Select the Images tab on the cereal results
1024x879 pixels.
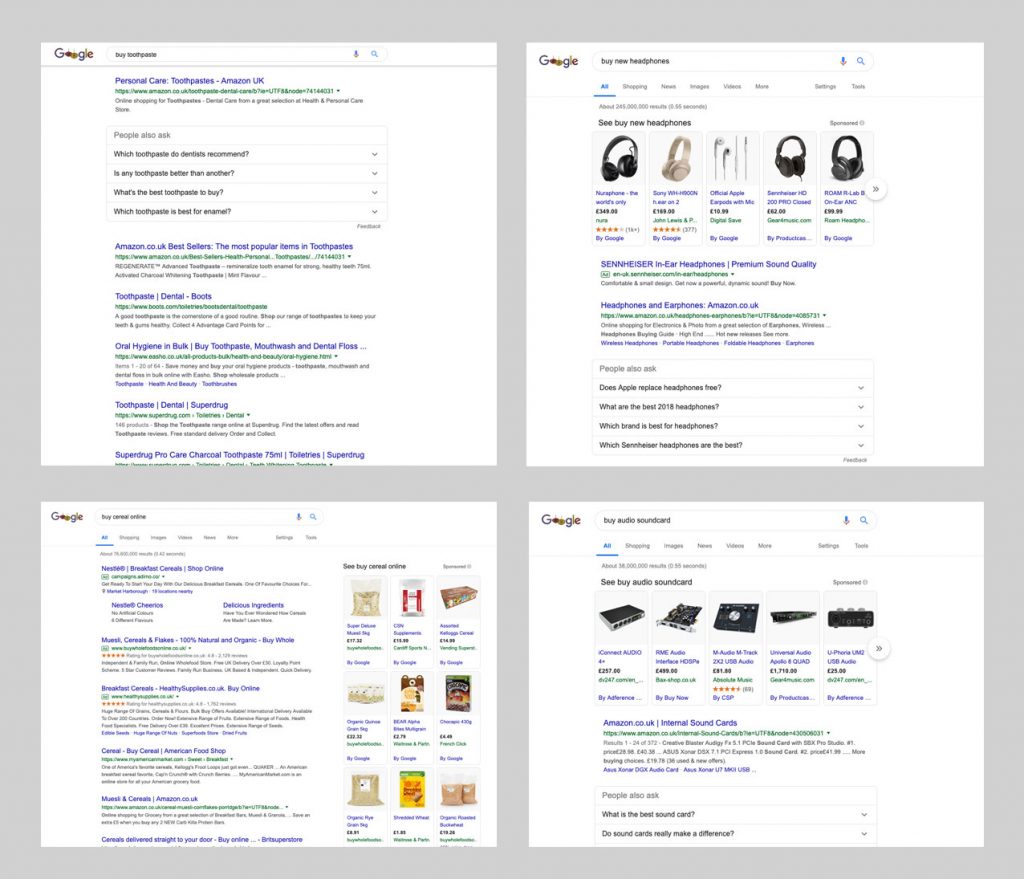(x=156, y=537)
